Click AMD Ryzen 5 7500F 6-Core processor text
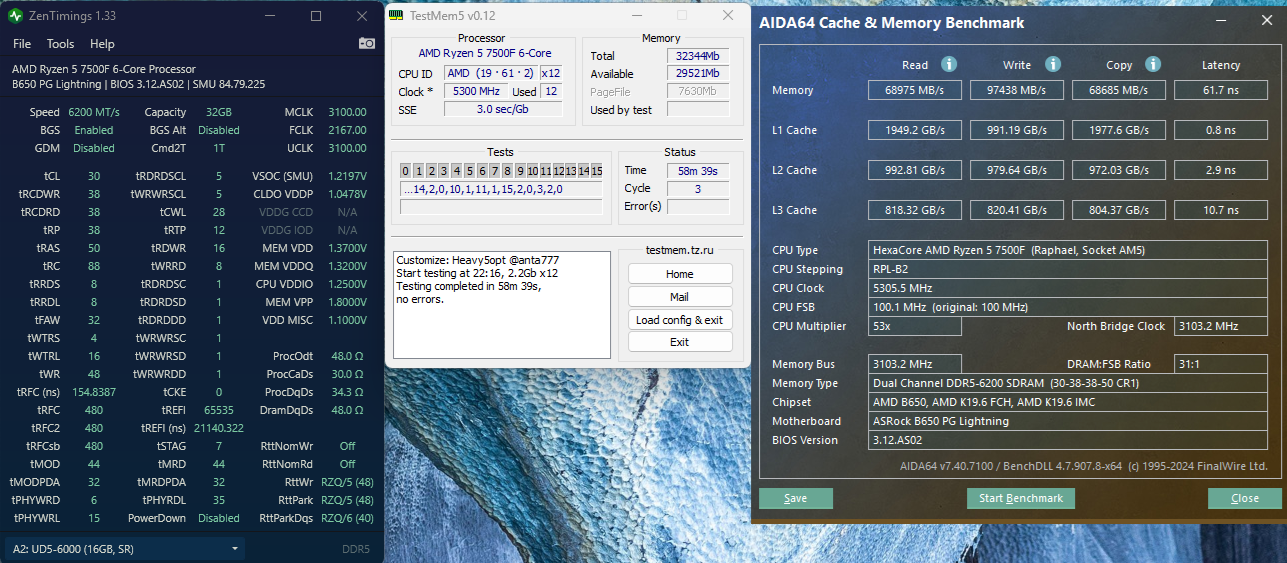The width and height of the screenshot is (1287, 563). [x=484, y=53]
